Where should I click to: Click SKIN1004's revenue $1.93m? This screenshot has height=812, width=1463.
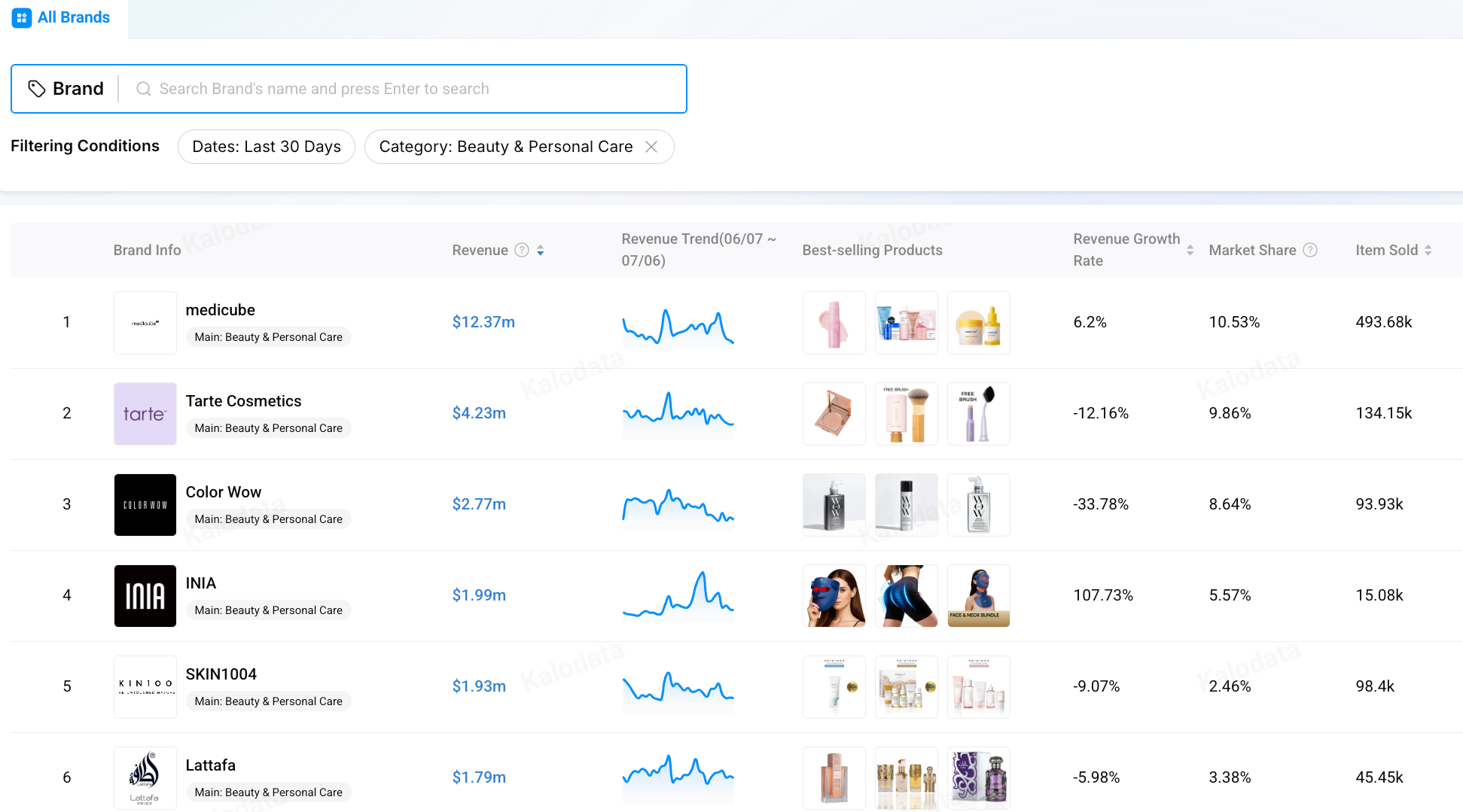tap(479, 686)
